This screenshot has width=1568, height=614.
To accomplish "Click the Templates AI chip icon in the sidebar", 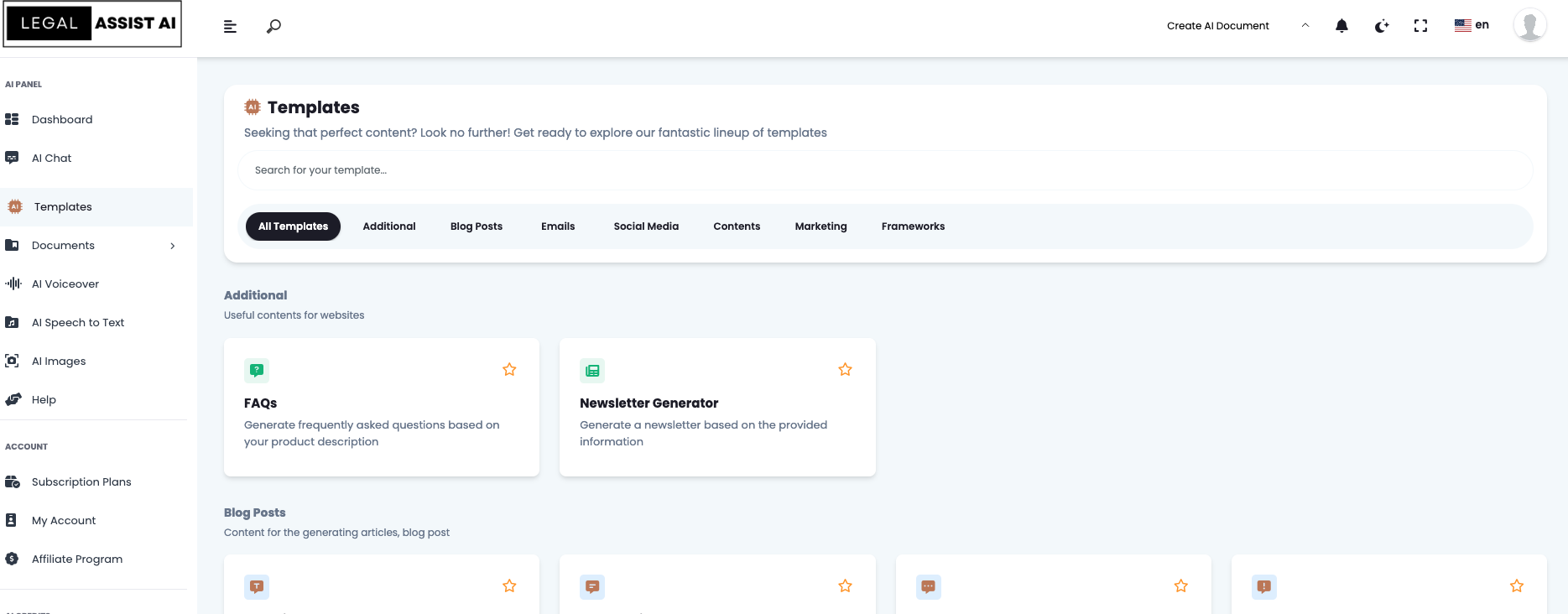I will coord(15,206).
